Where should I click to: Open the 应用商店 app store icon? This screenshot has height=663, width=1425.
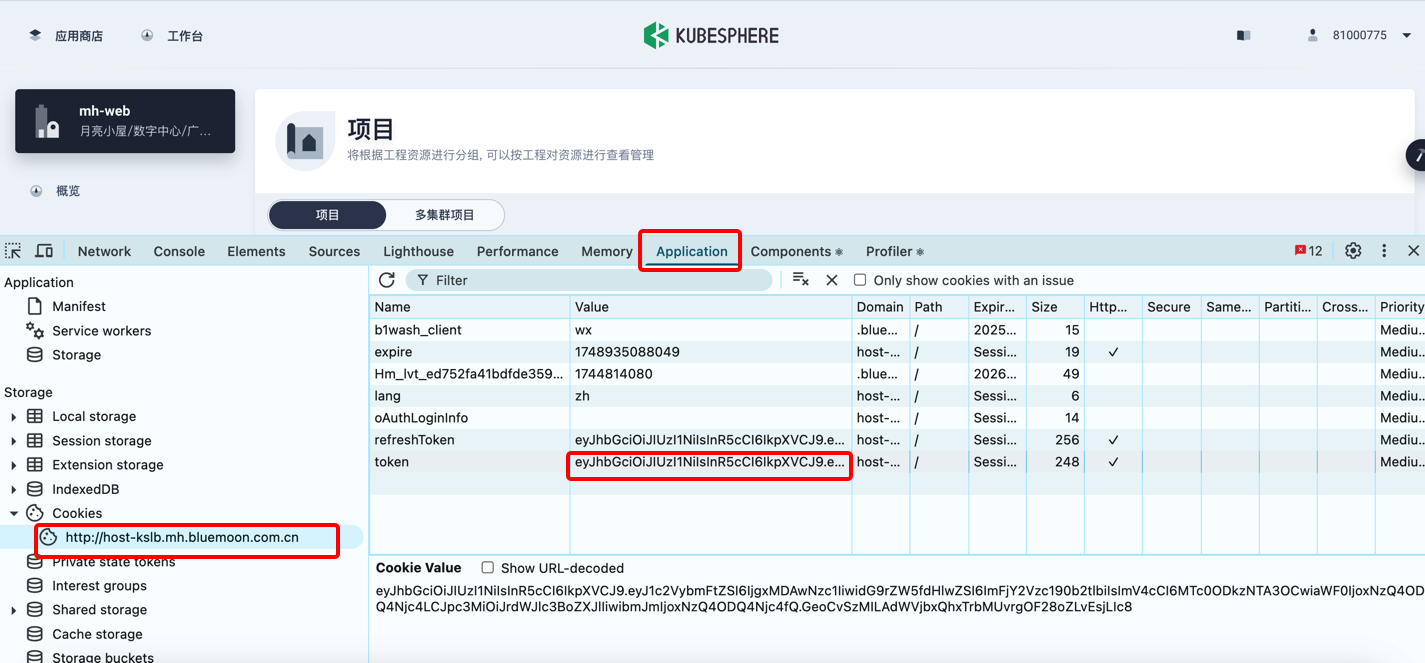(35, 35)
